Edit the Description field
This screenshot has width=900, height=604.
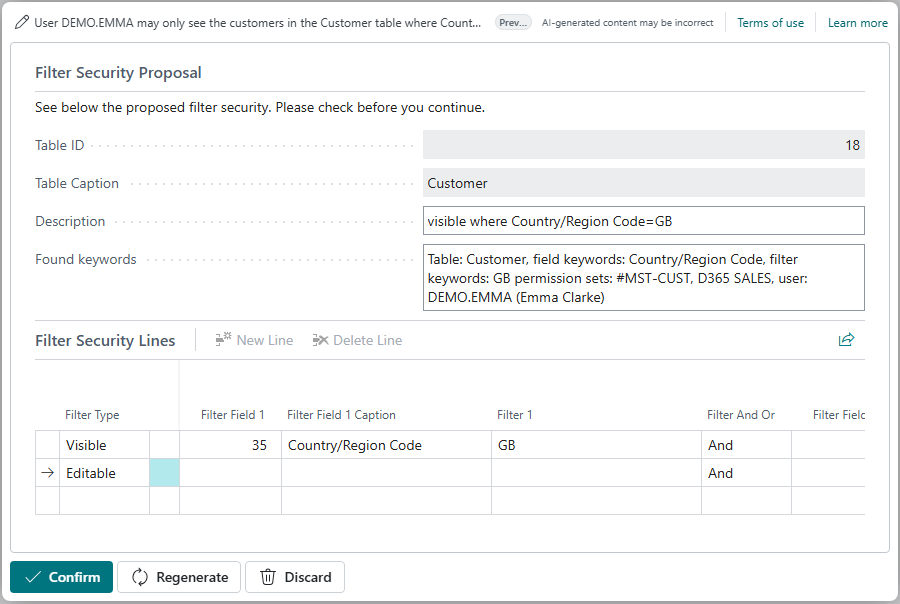coord(643,221)
